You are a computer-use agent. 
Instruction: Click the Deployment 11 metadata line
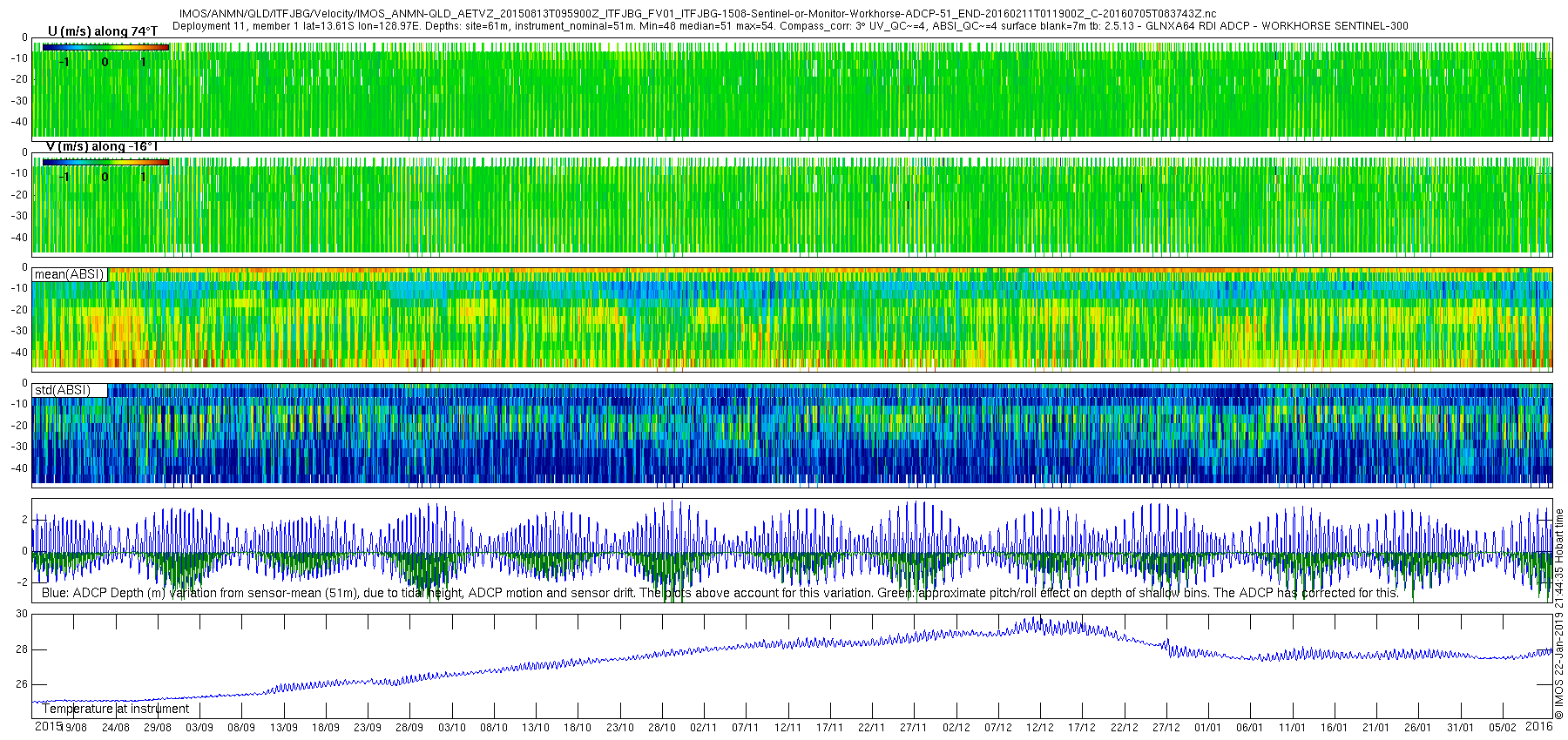[x=790, y=26]
